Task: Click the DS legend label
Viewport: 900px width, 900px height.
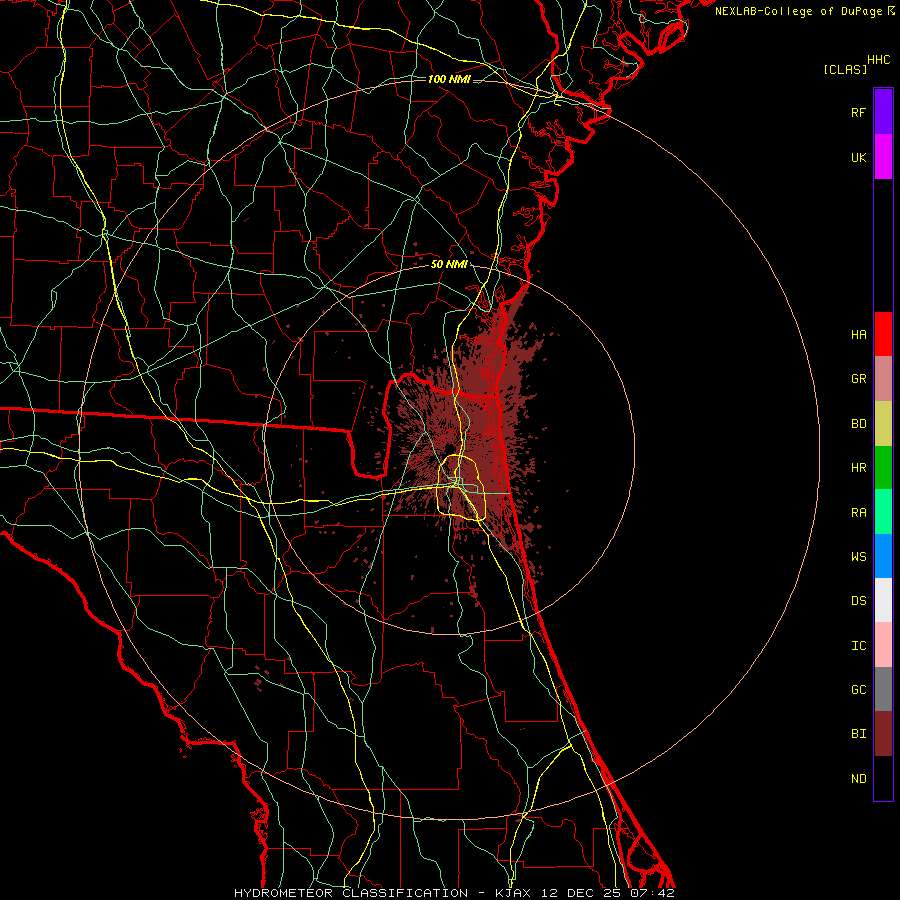Action: pyautogui.click(x=858, y=600)
